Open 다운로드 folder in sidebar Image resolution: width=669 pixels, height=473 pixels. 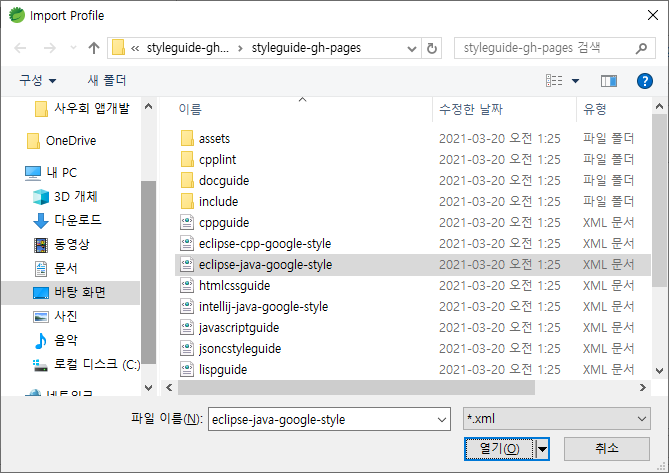pos(67,220)
